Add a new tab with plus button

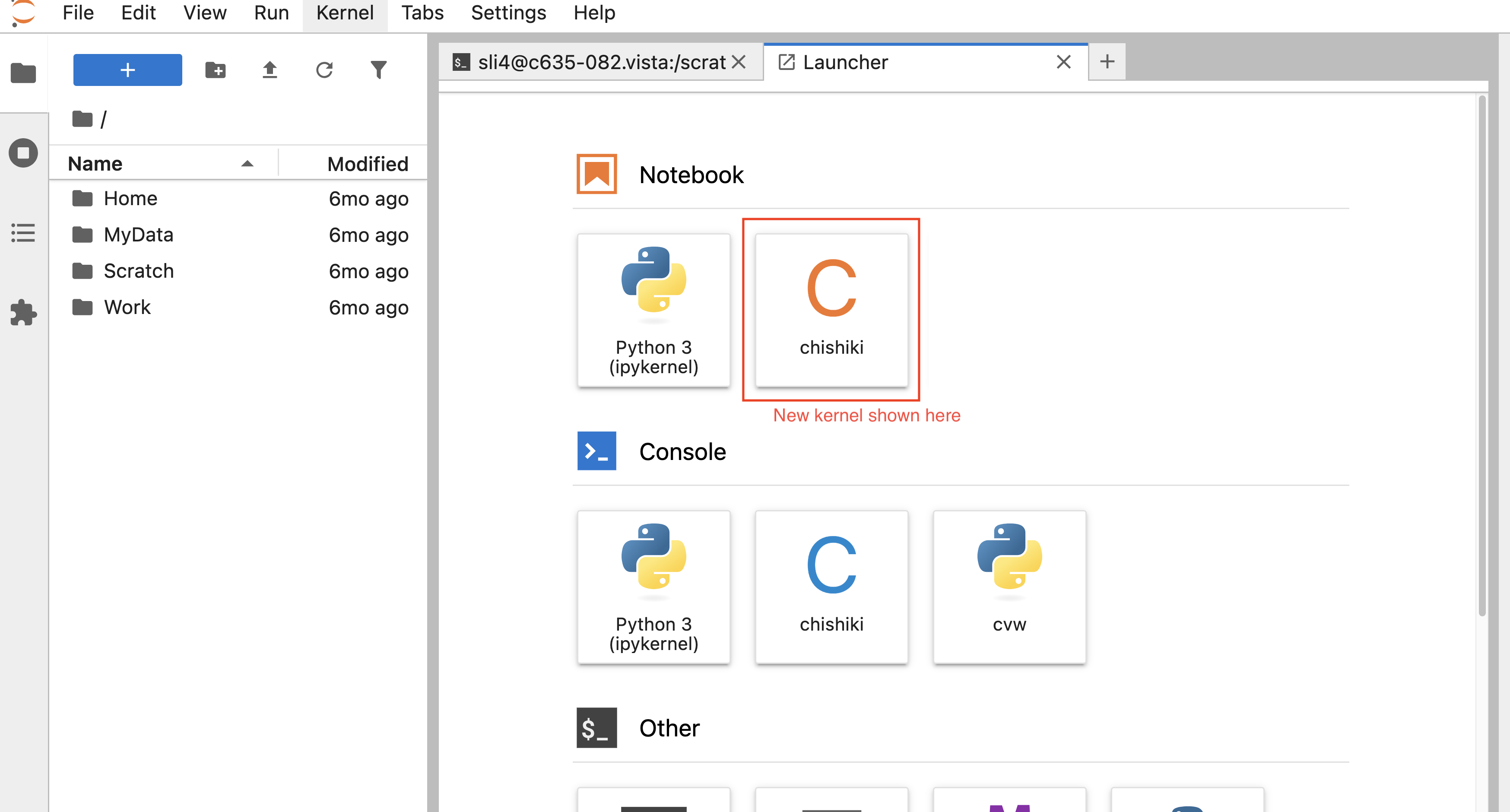point(1107,62)
